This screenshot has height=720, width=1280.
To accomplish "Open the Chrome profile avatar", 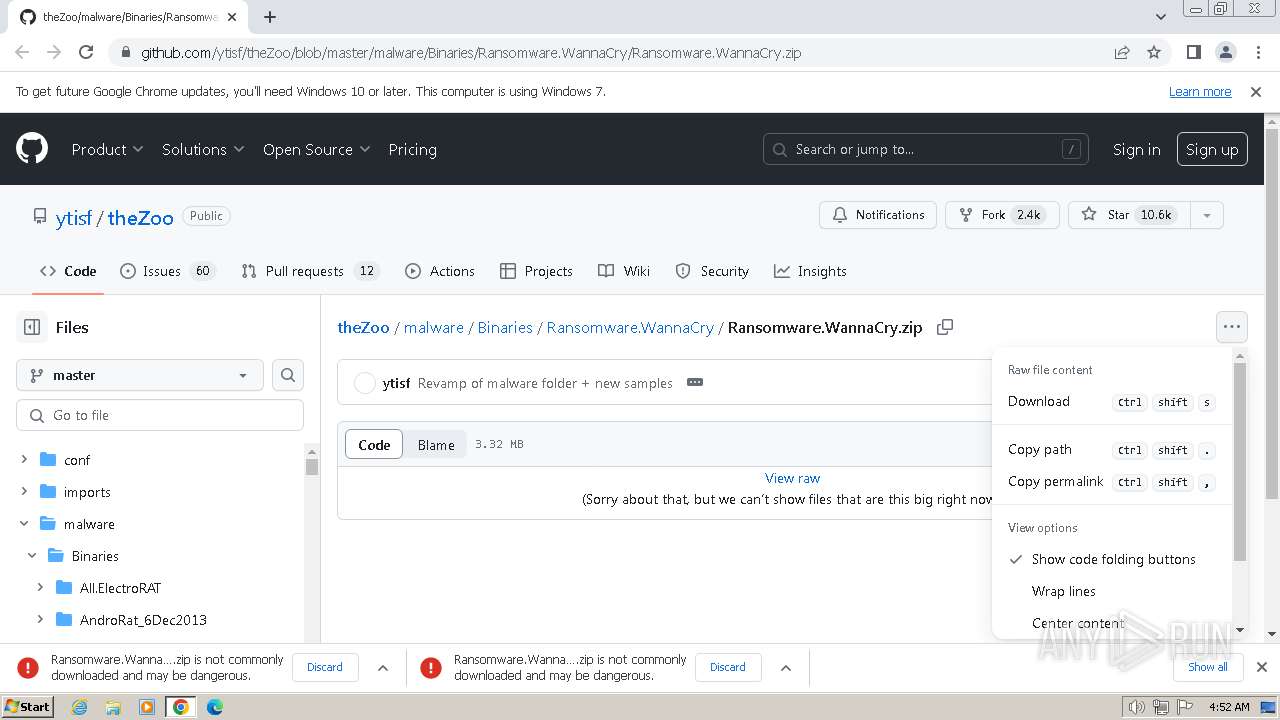I will (1225, 52).
